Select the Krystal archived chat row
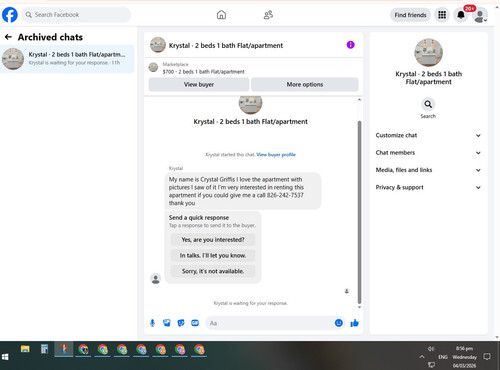Screen dimensions: 500x370 pos(67,59)
